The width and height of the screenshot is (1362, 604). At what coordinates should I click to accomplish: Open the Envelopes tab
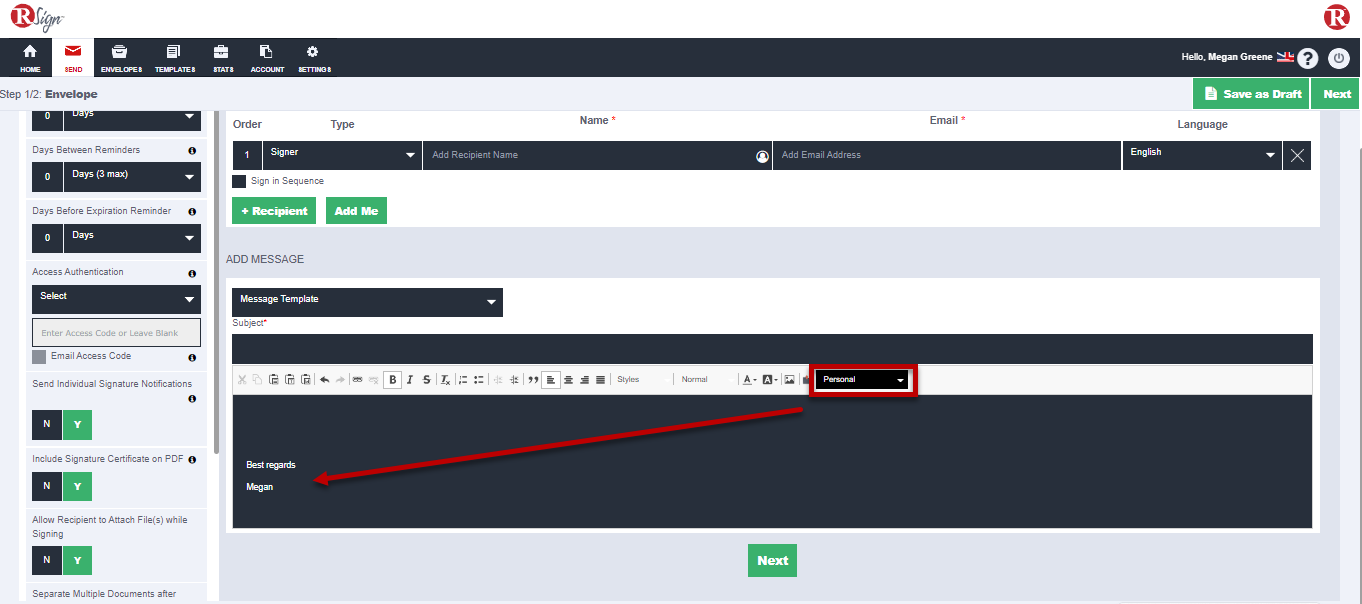(x=121, y=59)
